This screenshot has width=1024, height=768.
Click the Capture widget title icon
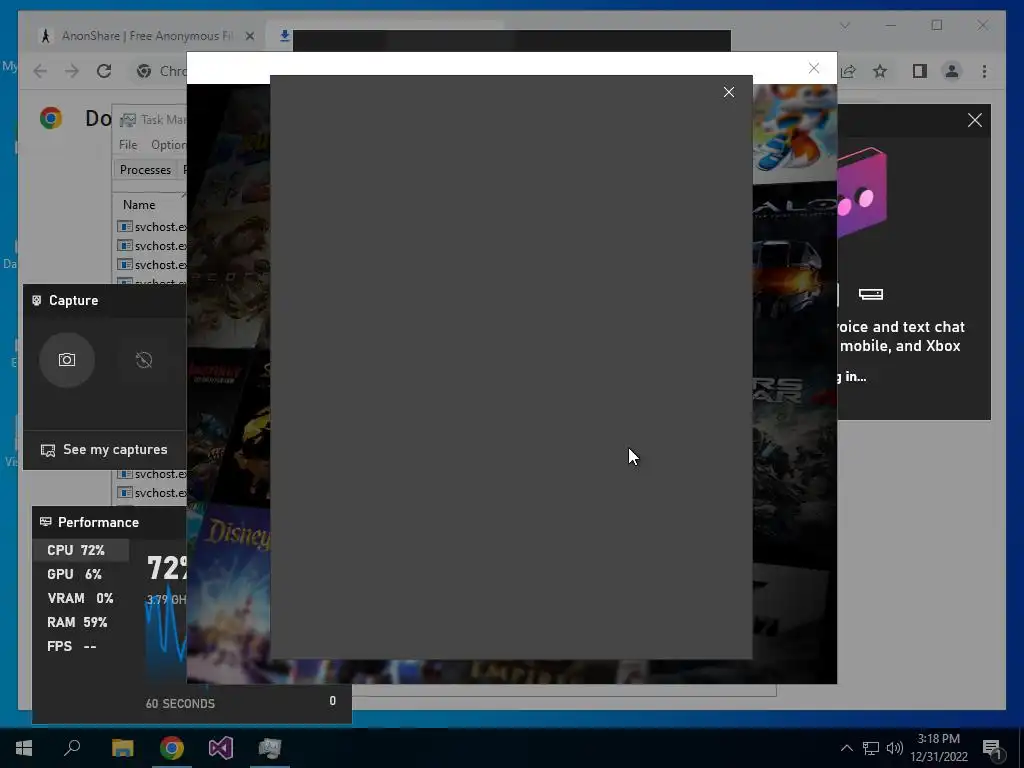(x=37, y=300)
